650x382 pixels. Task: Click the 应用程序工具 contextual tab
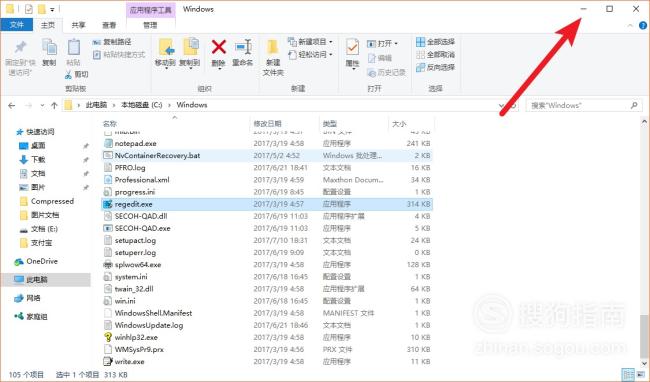(x=150, y=10)
